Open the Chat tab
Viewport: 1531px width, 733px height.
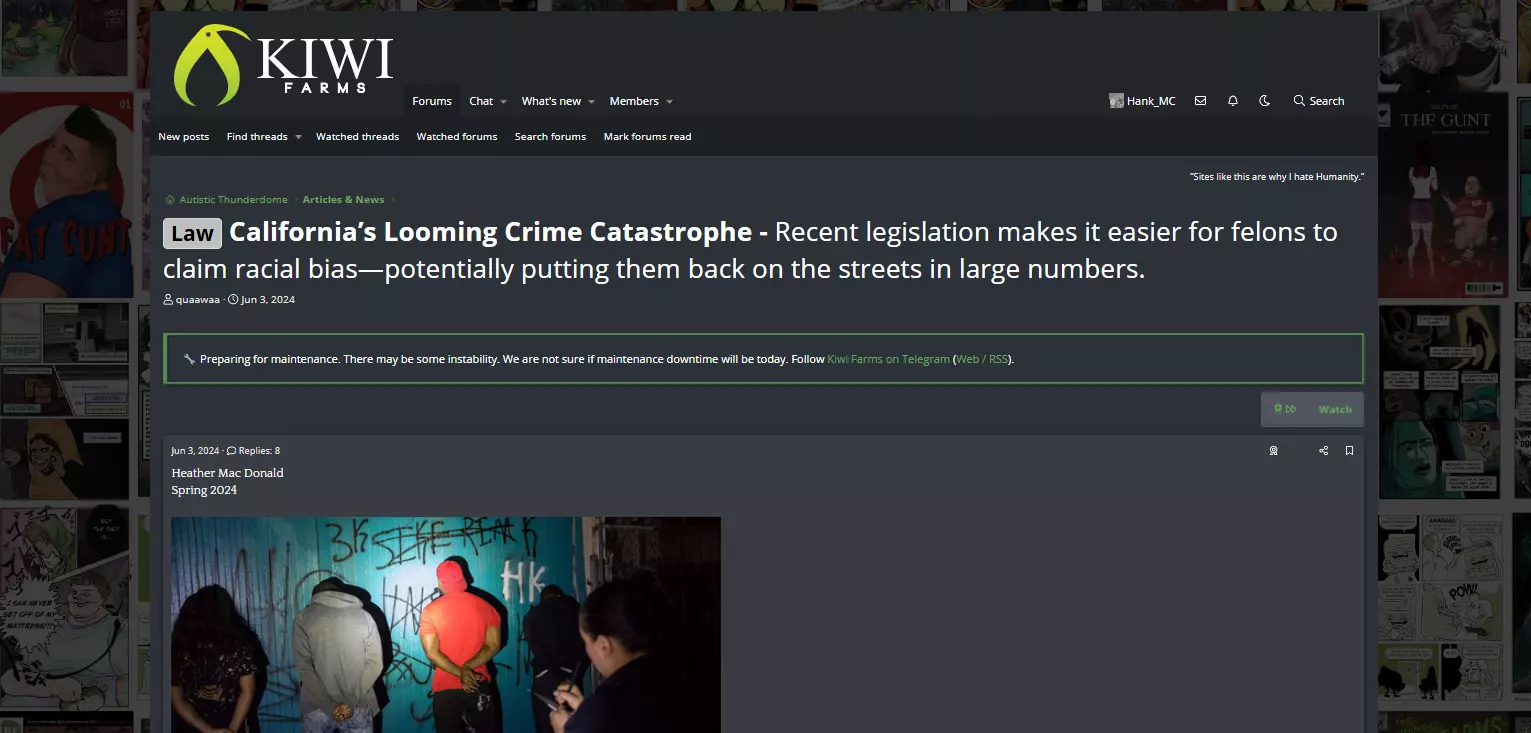click(x=481, y=101)
